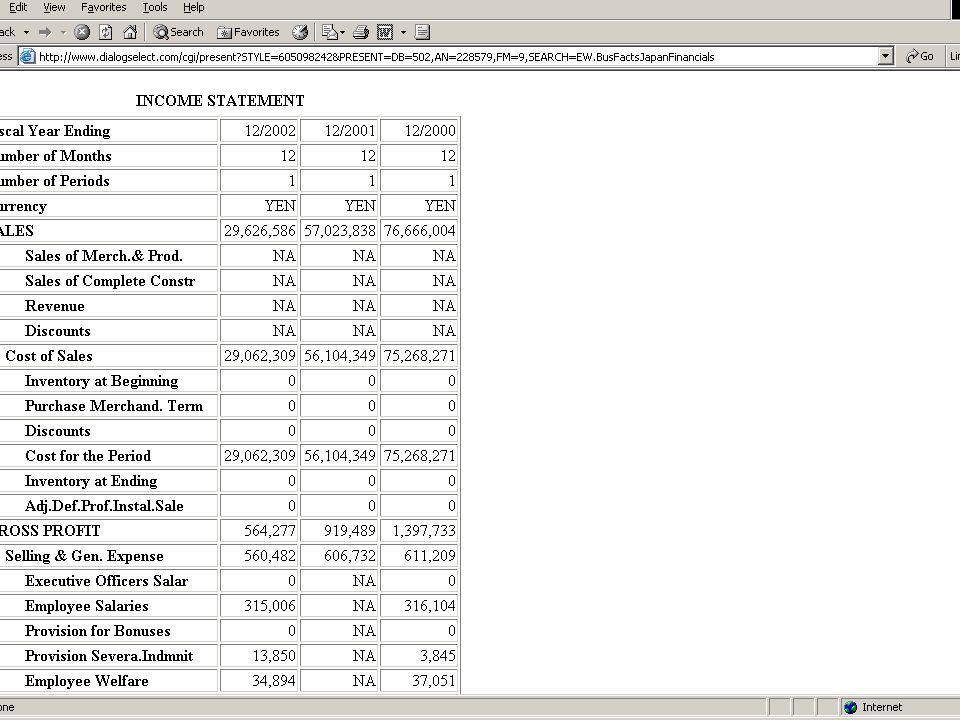
Task: Click the Go button
Action: pyautogui.click(x=920, y=56)
